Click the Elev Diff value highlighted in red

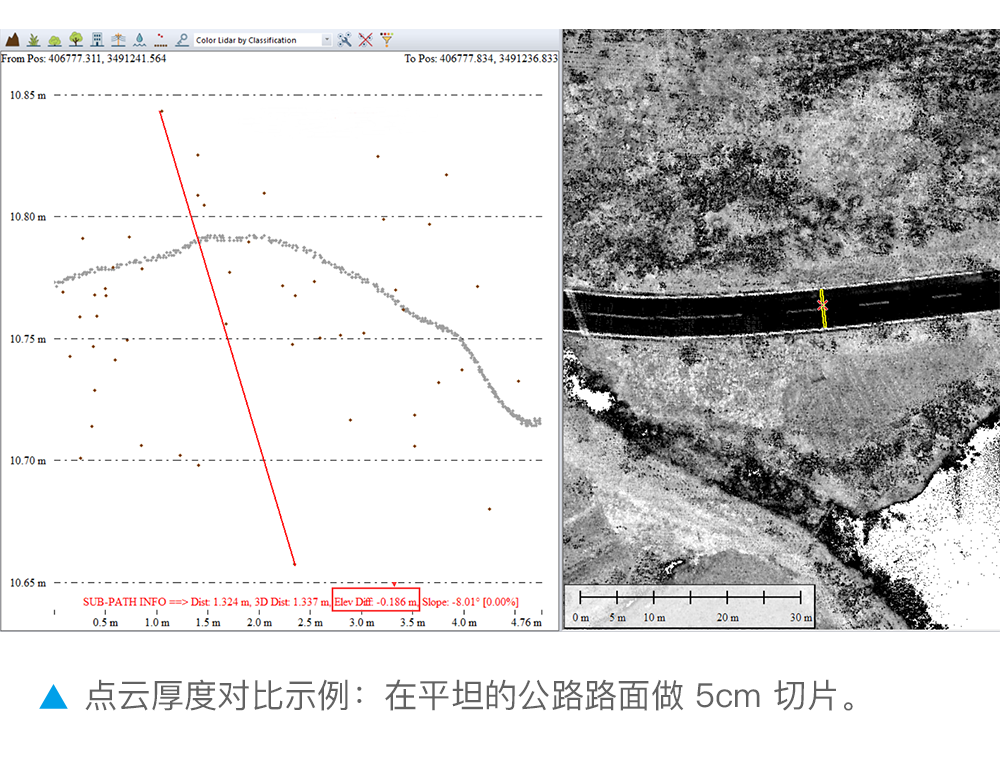click(x=376, y=602)
